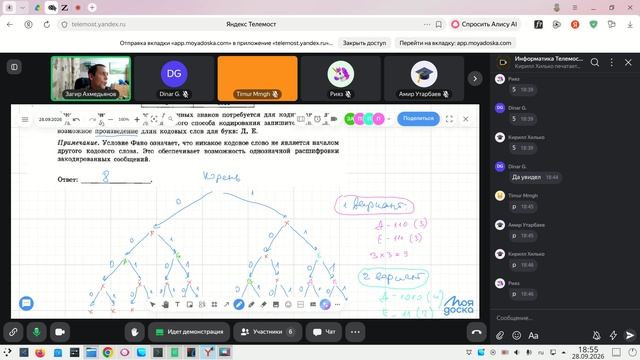
Task: Go back in browser
Action: (x=10, y=24)
